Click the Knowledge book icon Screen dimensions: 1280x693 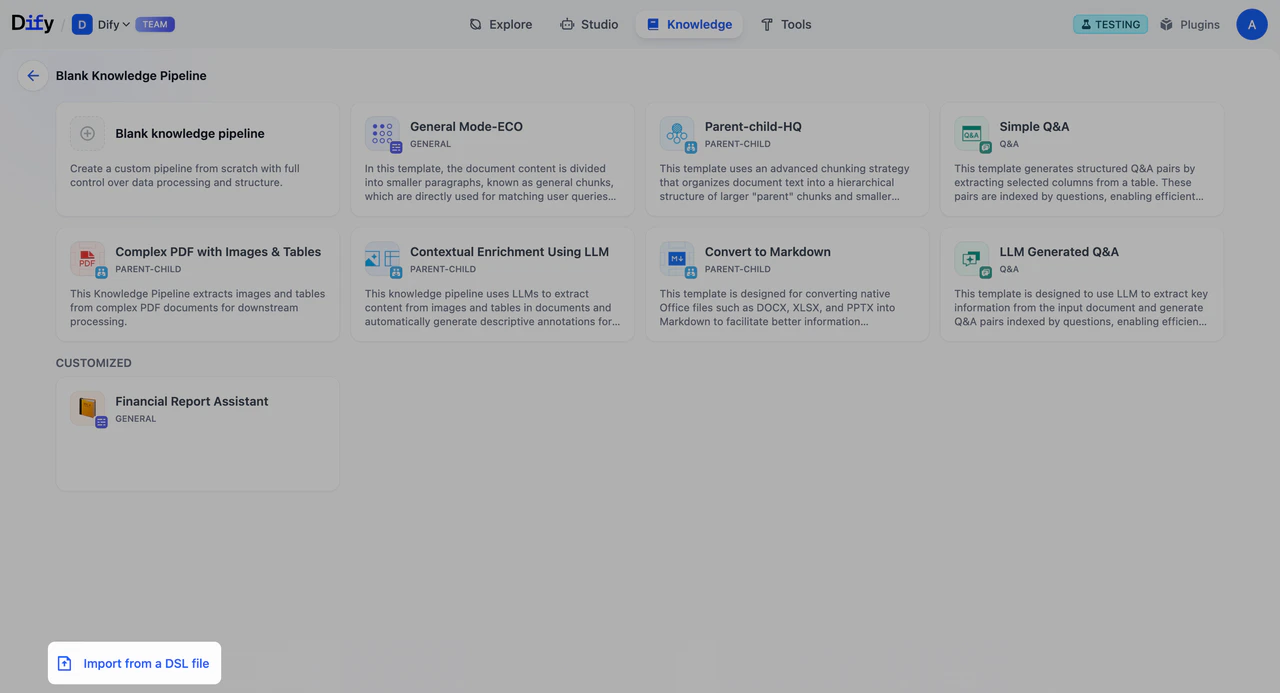[x=653, y=24]
